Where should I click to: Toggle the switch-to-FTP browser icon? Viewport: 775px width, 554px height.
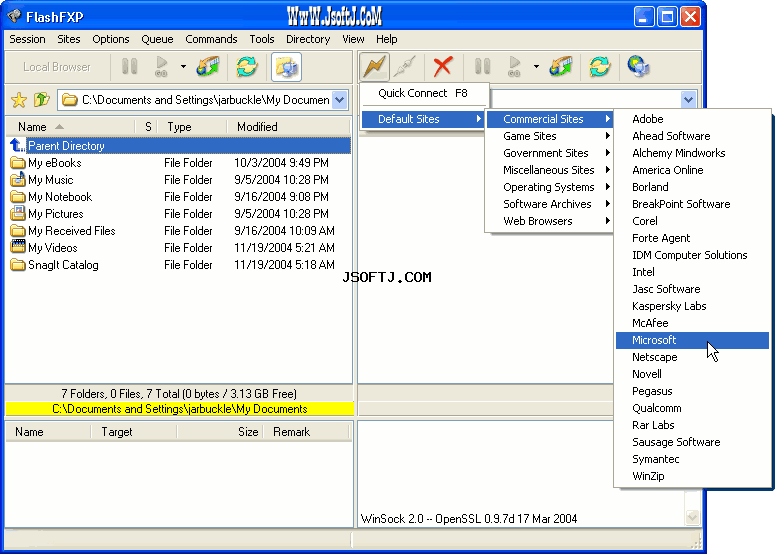(286, 67)
